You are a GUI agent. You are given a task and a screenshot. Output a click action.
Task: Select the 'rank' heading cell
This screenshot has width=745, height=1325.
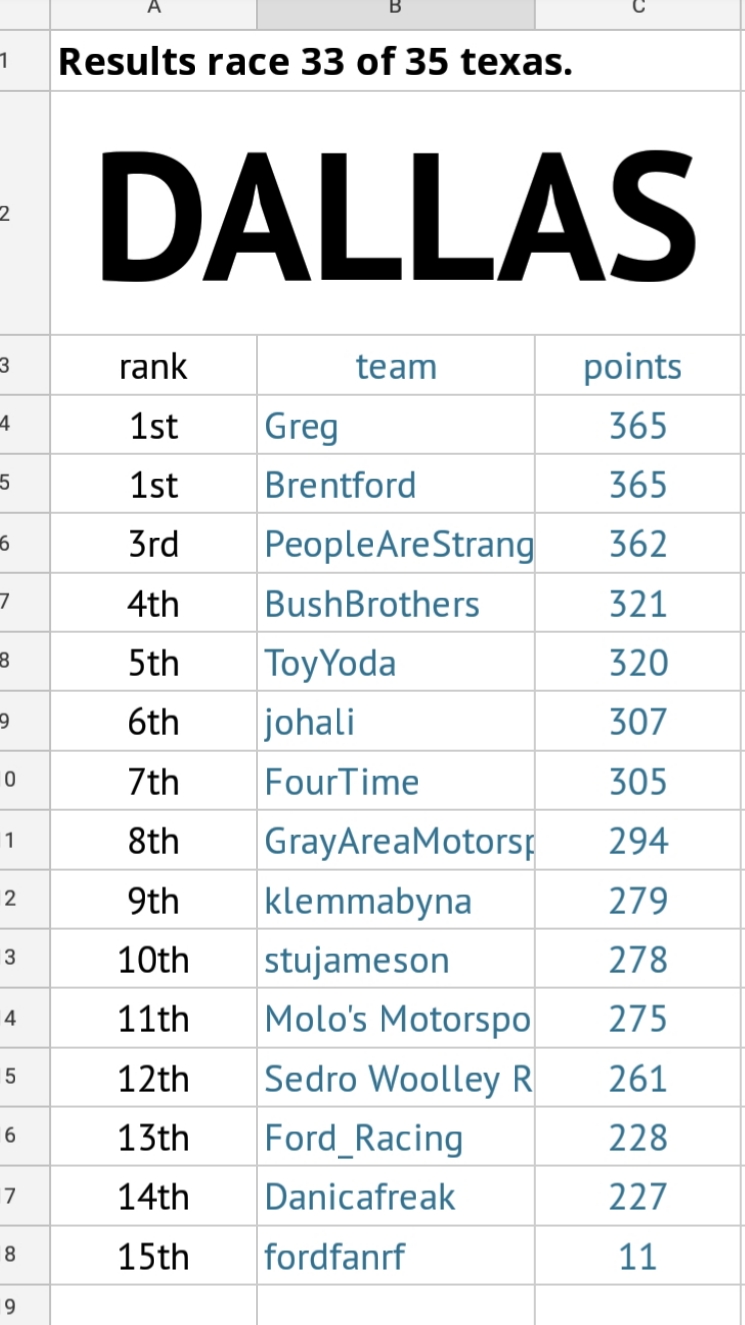click(153, 367)
